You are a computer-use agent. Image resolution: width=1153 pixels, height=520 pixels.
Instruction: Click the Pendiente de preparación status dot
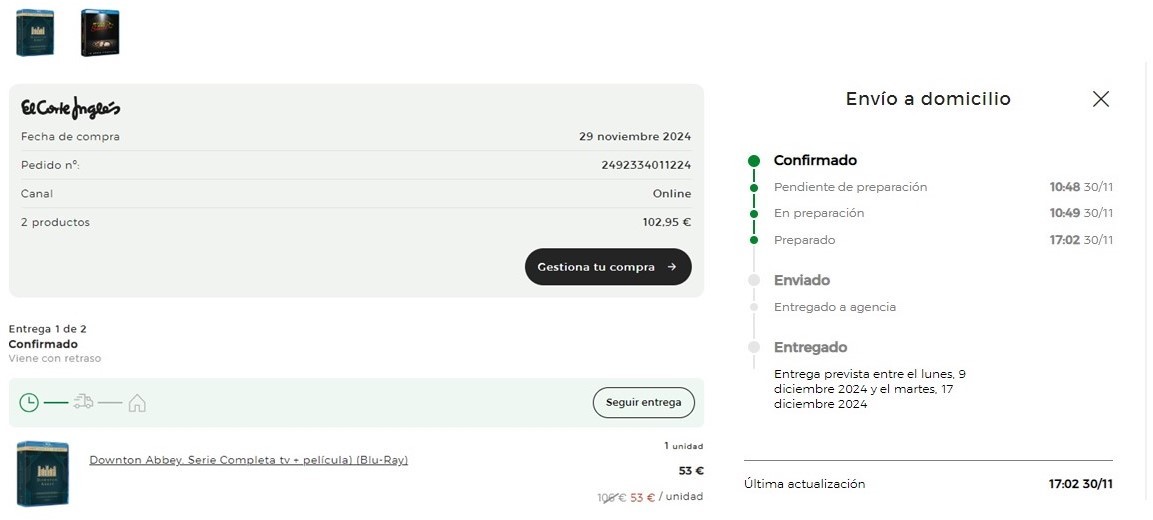point(754,188)
